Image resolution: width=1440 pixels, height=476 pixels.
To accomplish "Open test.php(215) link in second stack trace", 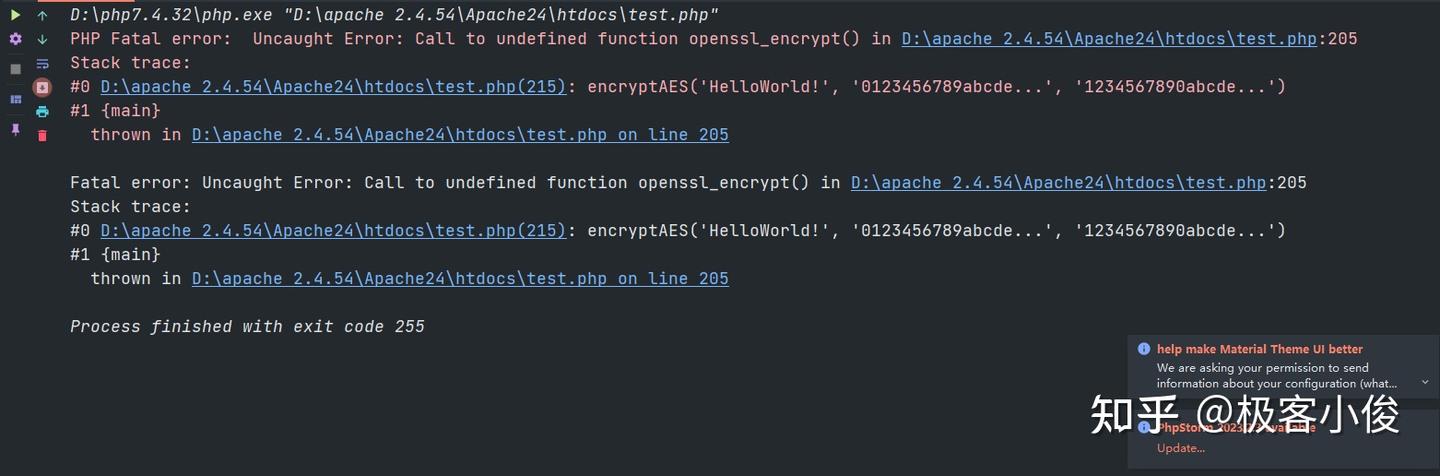I will [333, 231].
